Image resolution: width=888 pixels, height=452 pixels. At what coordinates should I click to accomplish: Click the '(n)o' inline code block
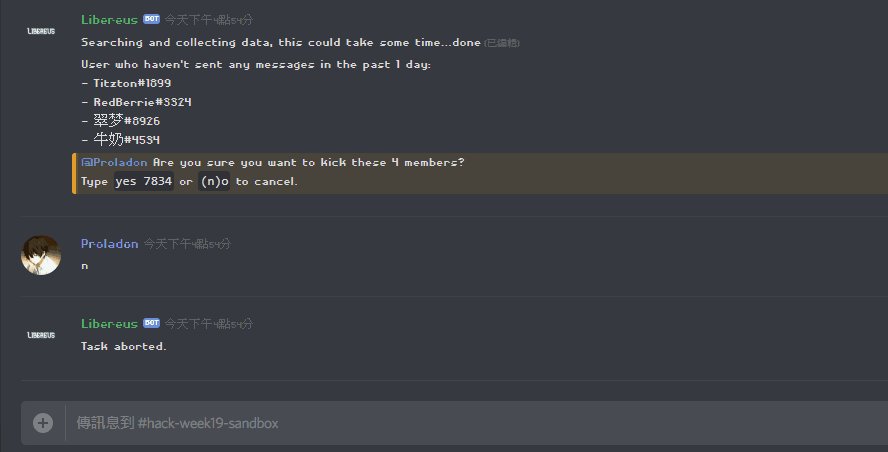(214, 181)
